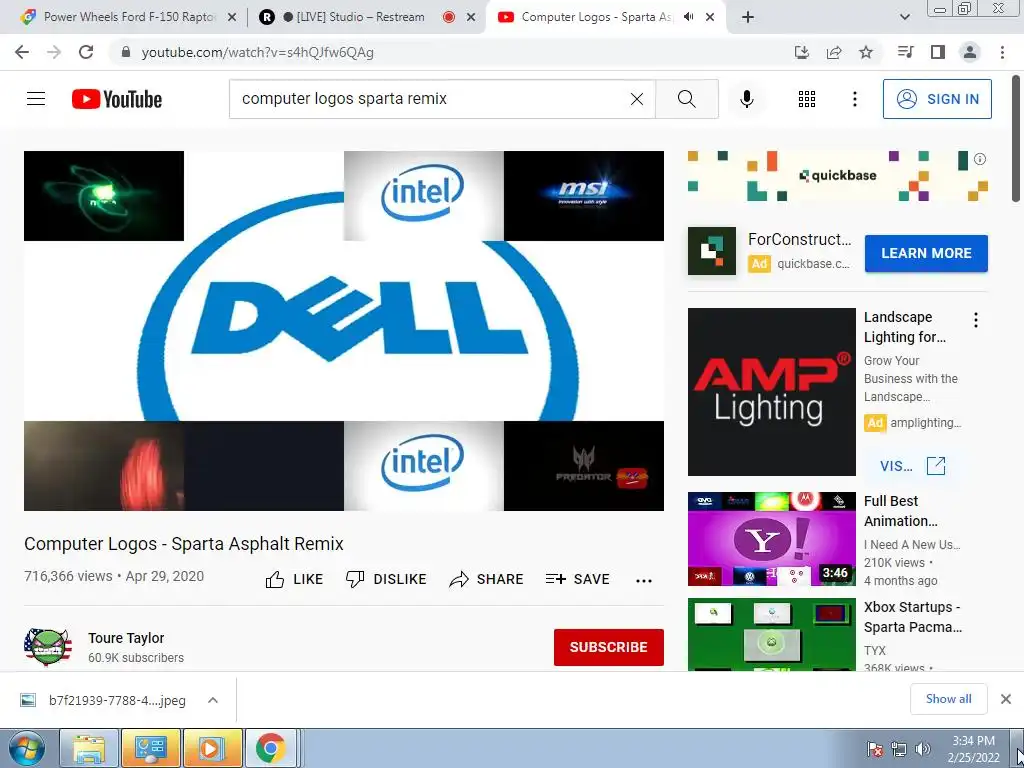Open more actions ellipsis below video
Image resolution: width=1024 pixels, height=768 pixels.
point(644,581)
